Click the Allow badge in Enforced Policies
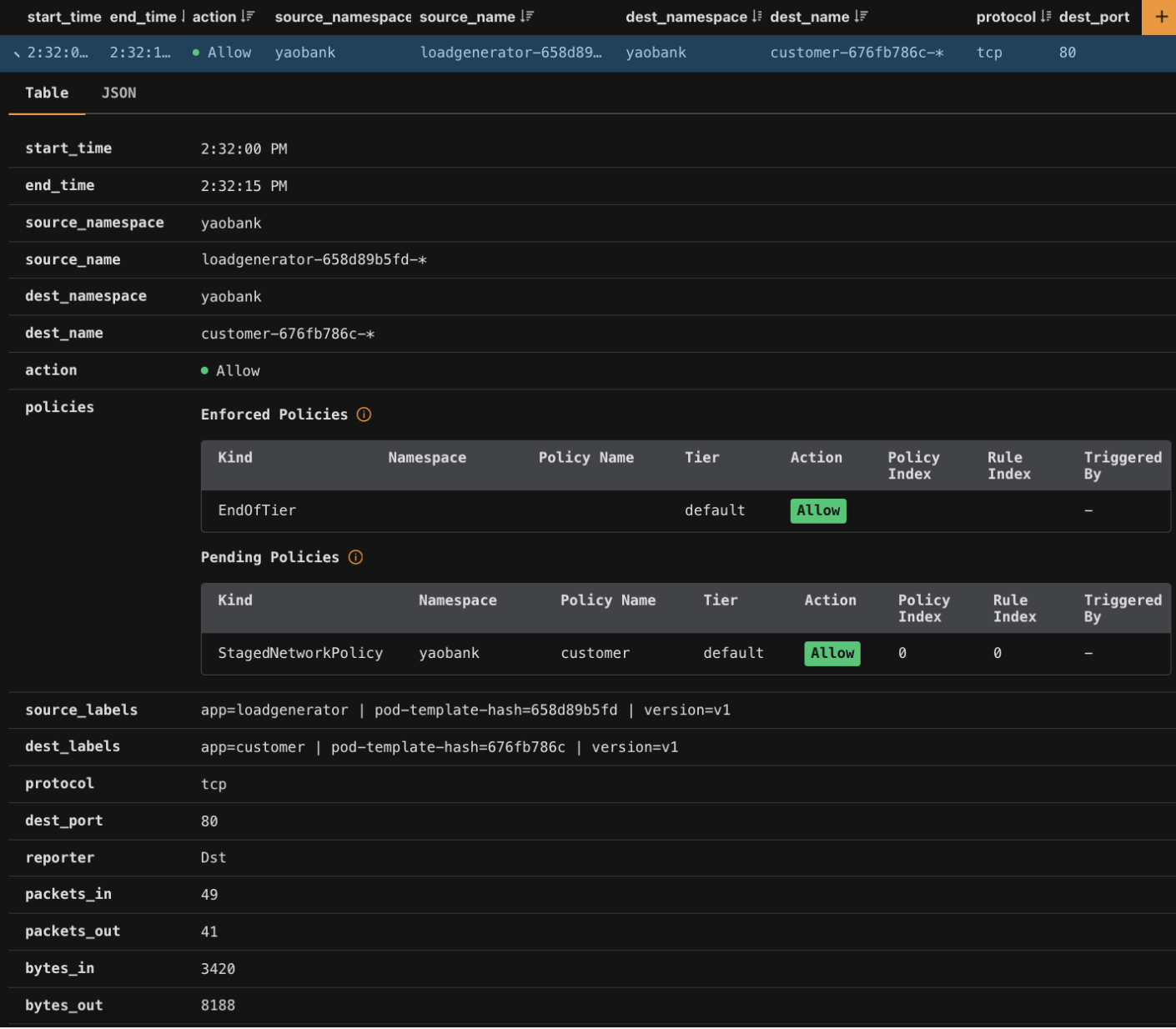 click(x=818, y=510)
